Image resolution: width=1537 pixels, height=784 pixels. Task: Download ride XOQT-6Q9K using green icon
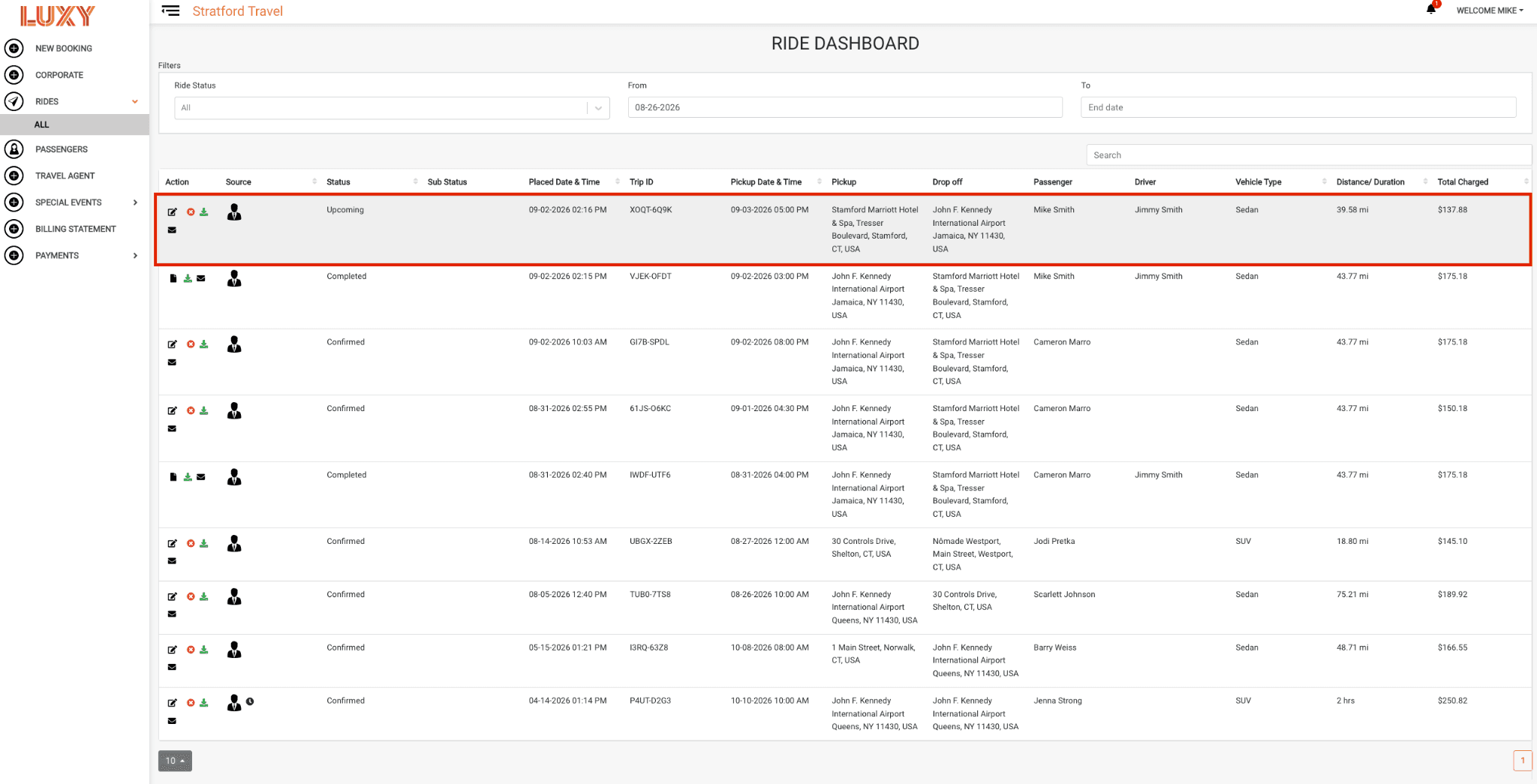click(x=204, y=212)
